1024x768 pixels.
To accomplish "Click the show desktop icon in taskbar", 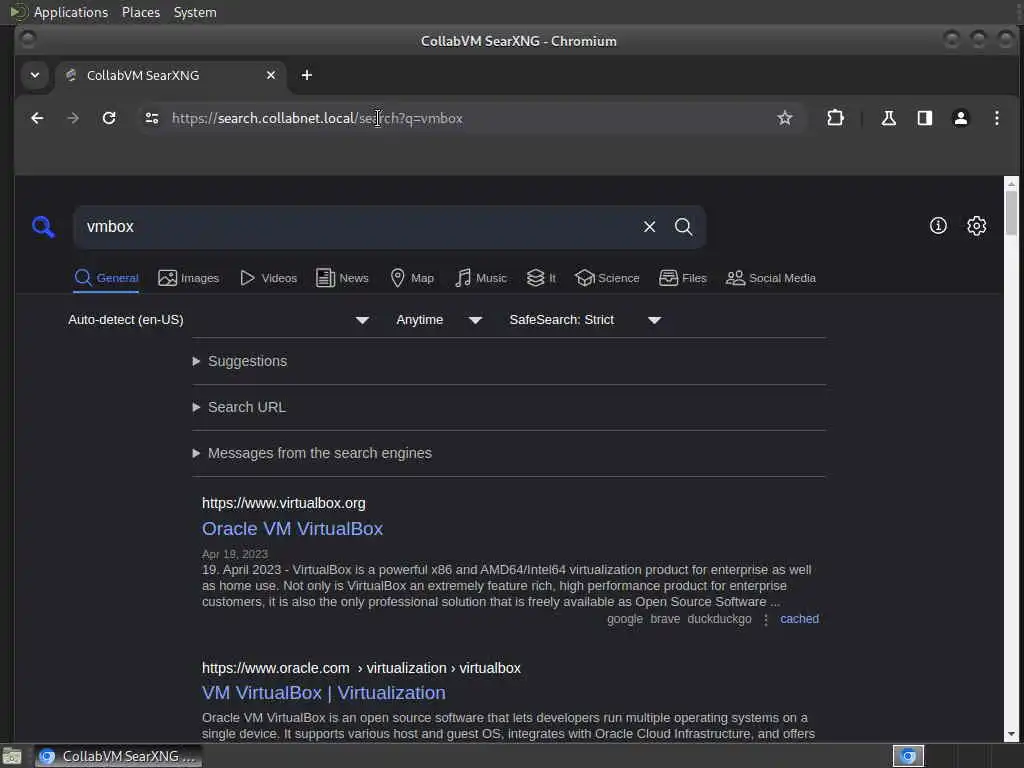I will click(12, 757).
